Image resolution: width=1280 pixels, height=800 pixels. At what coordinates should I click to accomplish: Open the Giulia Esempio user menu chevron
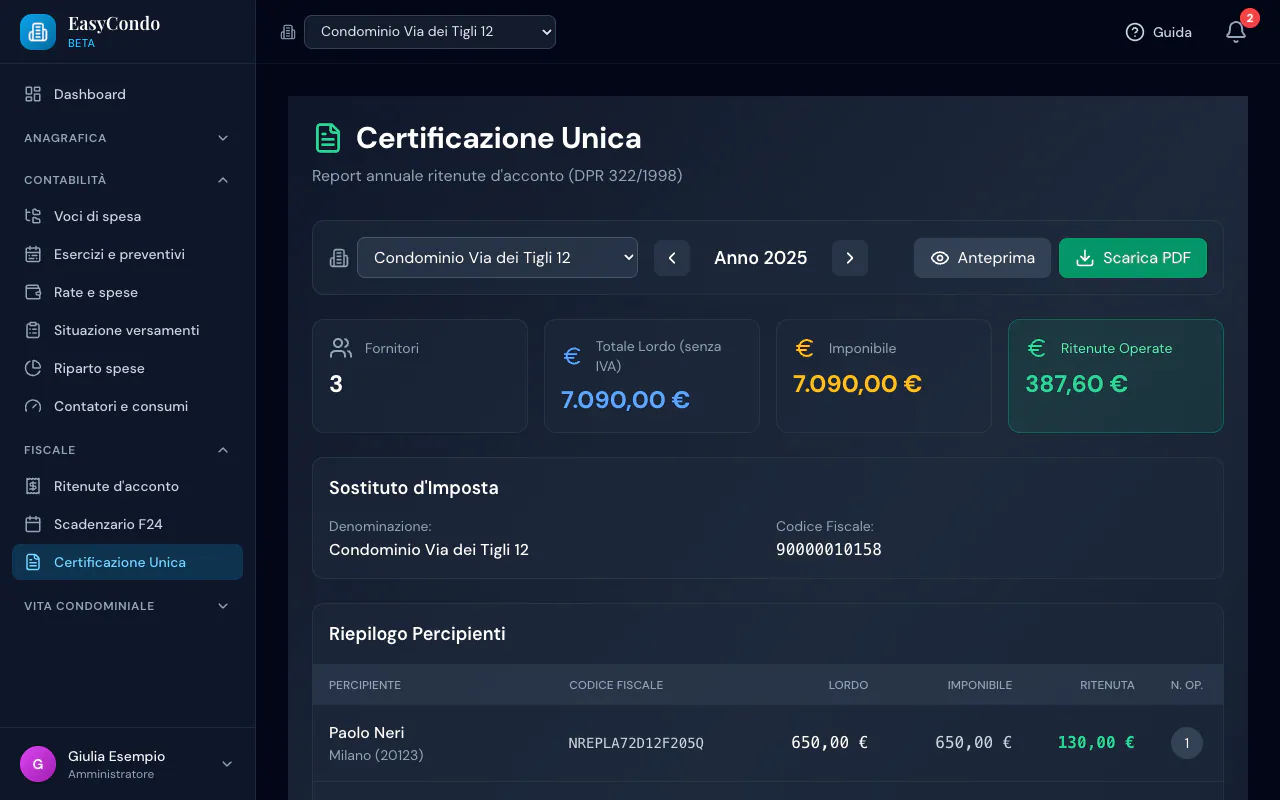(227, 764)
